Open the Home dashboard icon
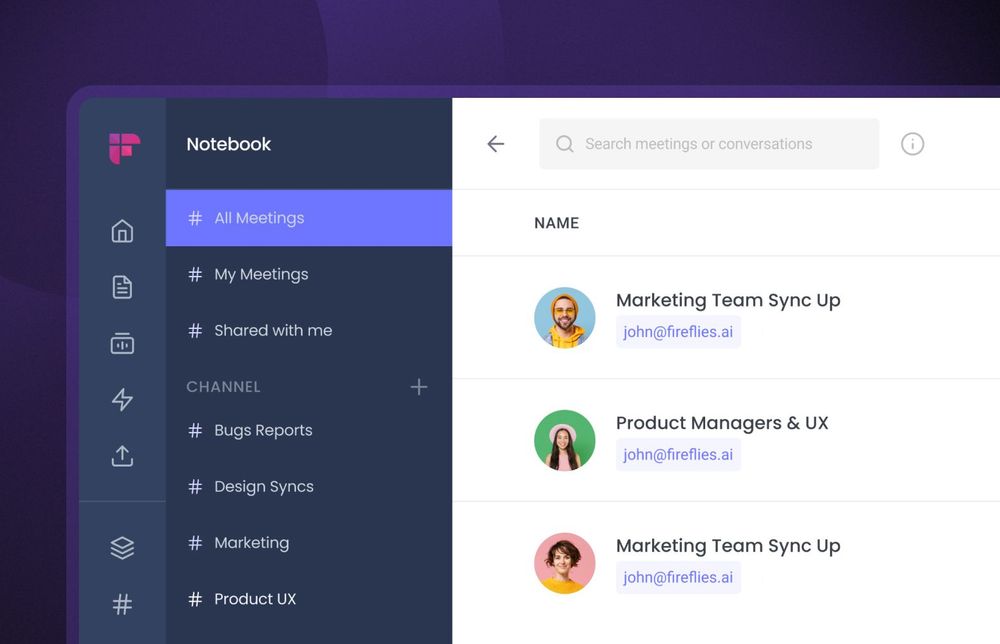 (122, 230)
